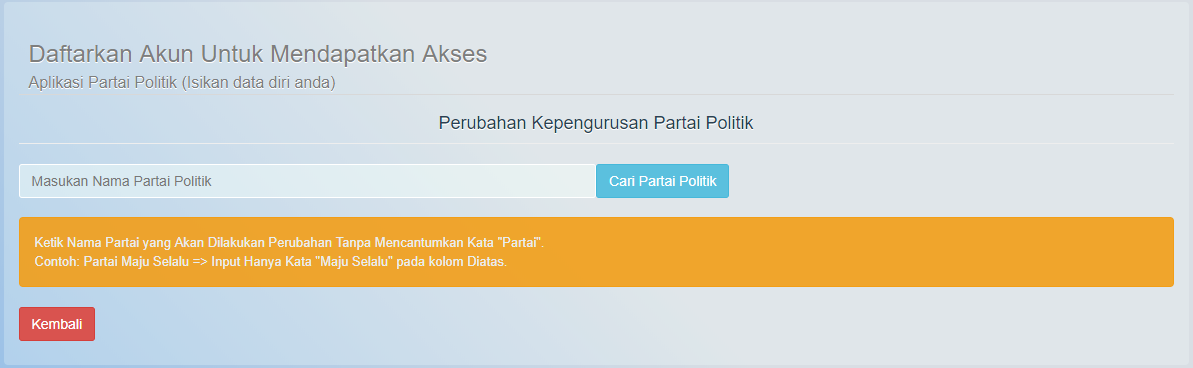1193x368 pixels.
Task: Click the line starting with Ketik Nama Partai
Action: 290,243
